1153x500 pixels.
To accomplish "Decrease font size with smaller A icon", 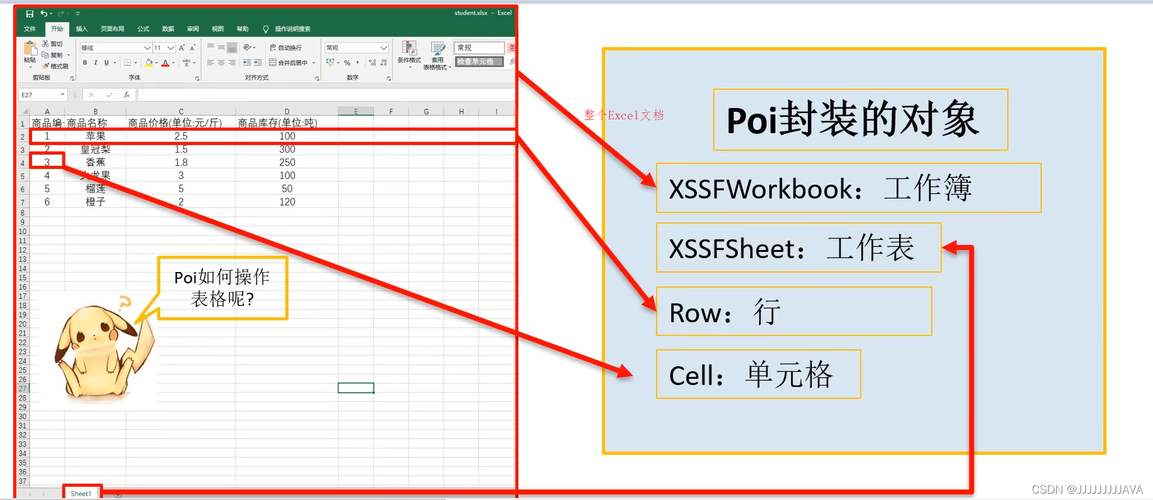I will tap(193, 48).
